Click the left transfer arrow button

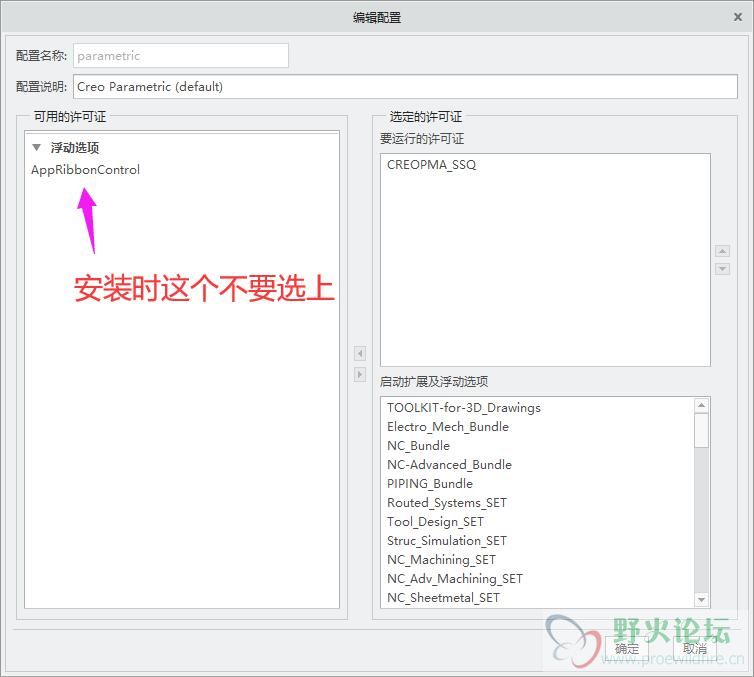tap(360, 353)
